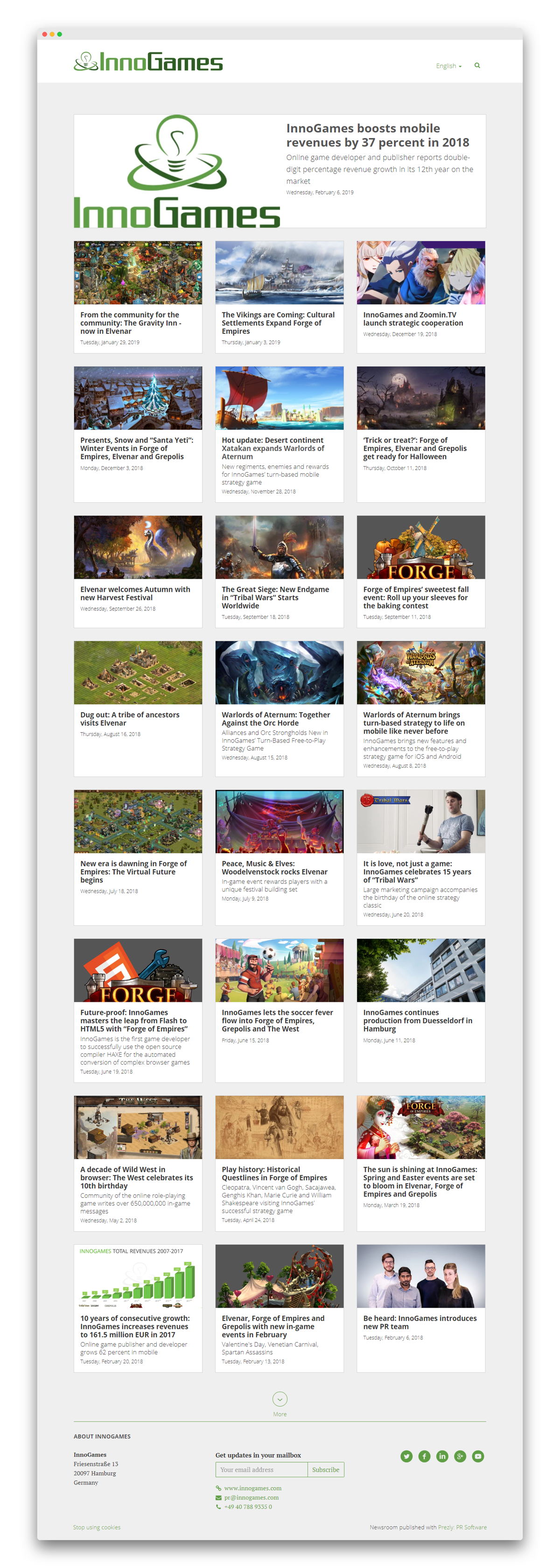The width and height of the screenshot is (560, 1568).
Task: Click the 'More' text to load more articles
Action: [280, 1414]
